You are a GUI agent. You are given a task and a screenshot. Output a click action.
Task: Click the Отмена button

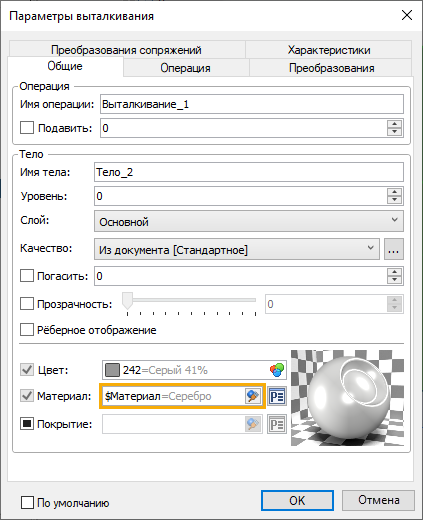coord(378,500)
